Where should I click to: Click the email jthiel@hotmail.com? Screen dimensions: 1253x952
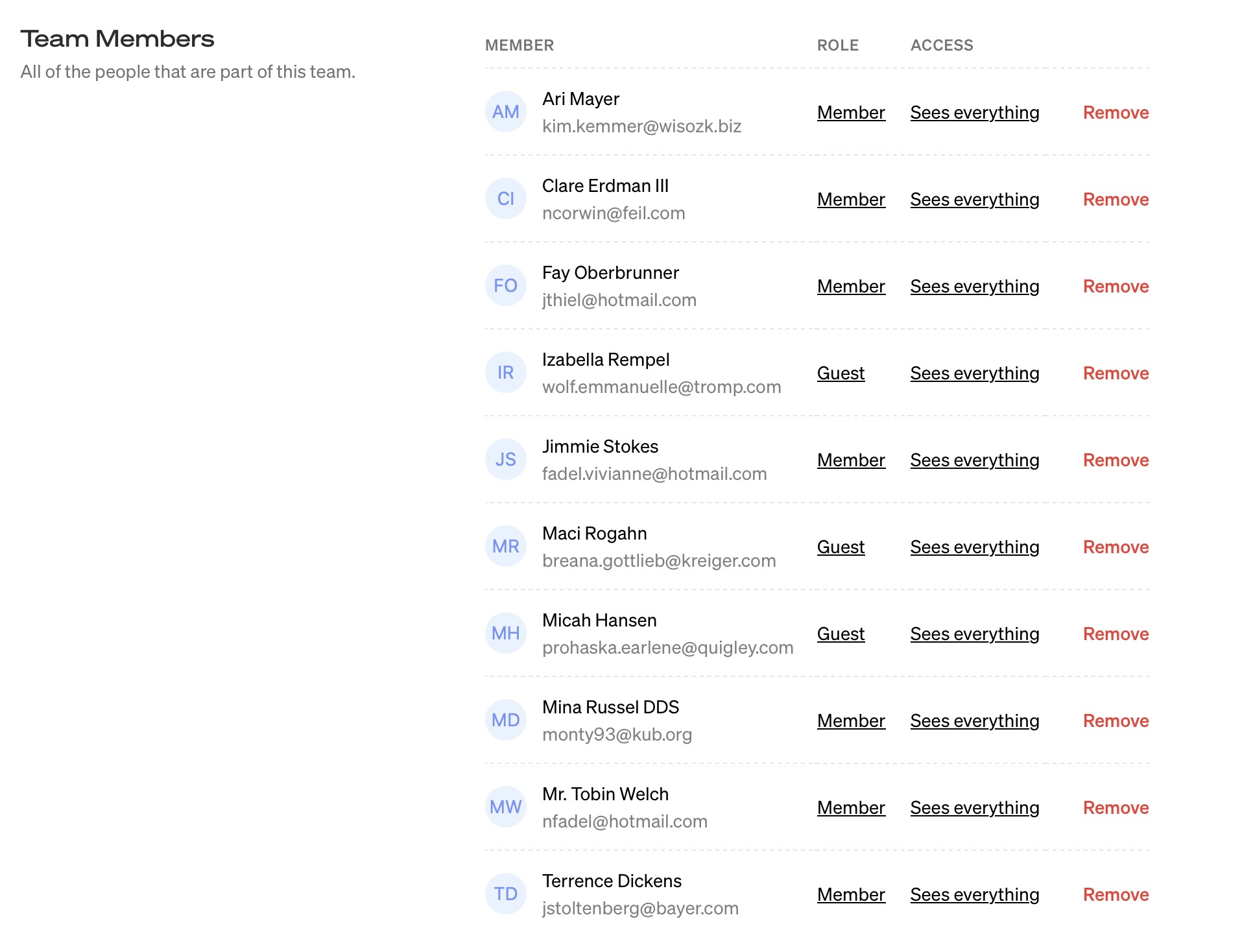point(619,300)
